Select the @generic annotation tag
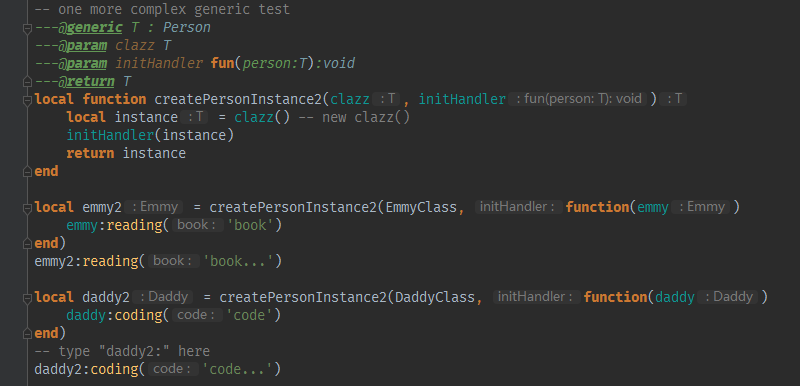Screen dimensions: 800x386 tap(90, 28)
